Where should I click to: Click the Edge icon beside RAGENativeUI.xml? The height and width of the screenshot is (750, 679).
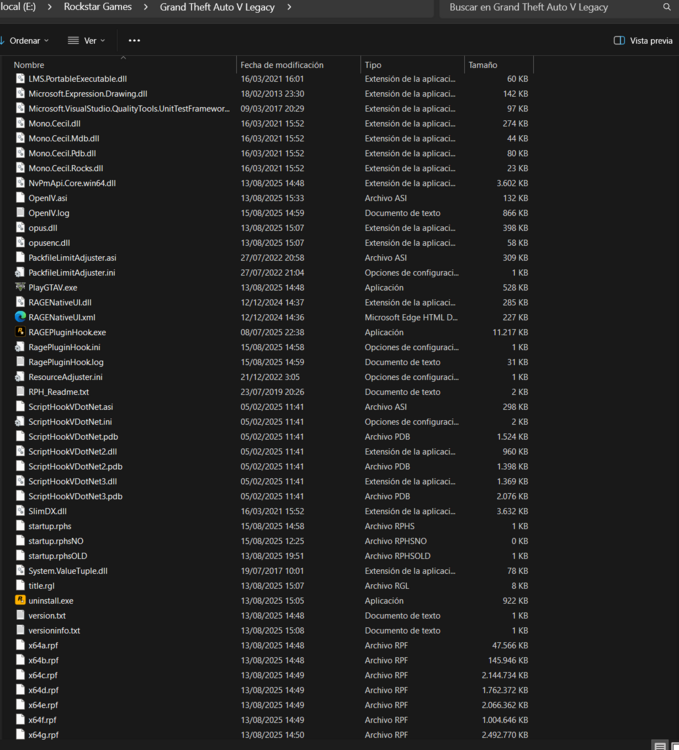(x=20, y=317)
